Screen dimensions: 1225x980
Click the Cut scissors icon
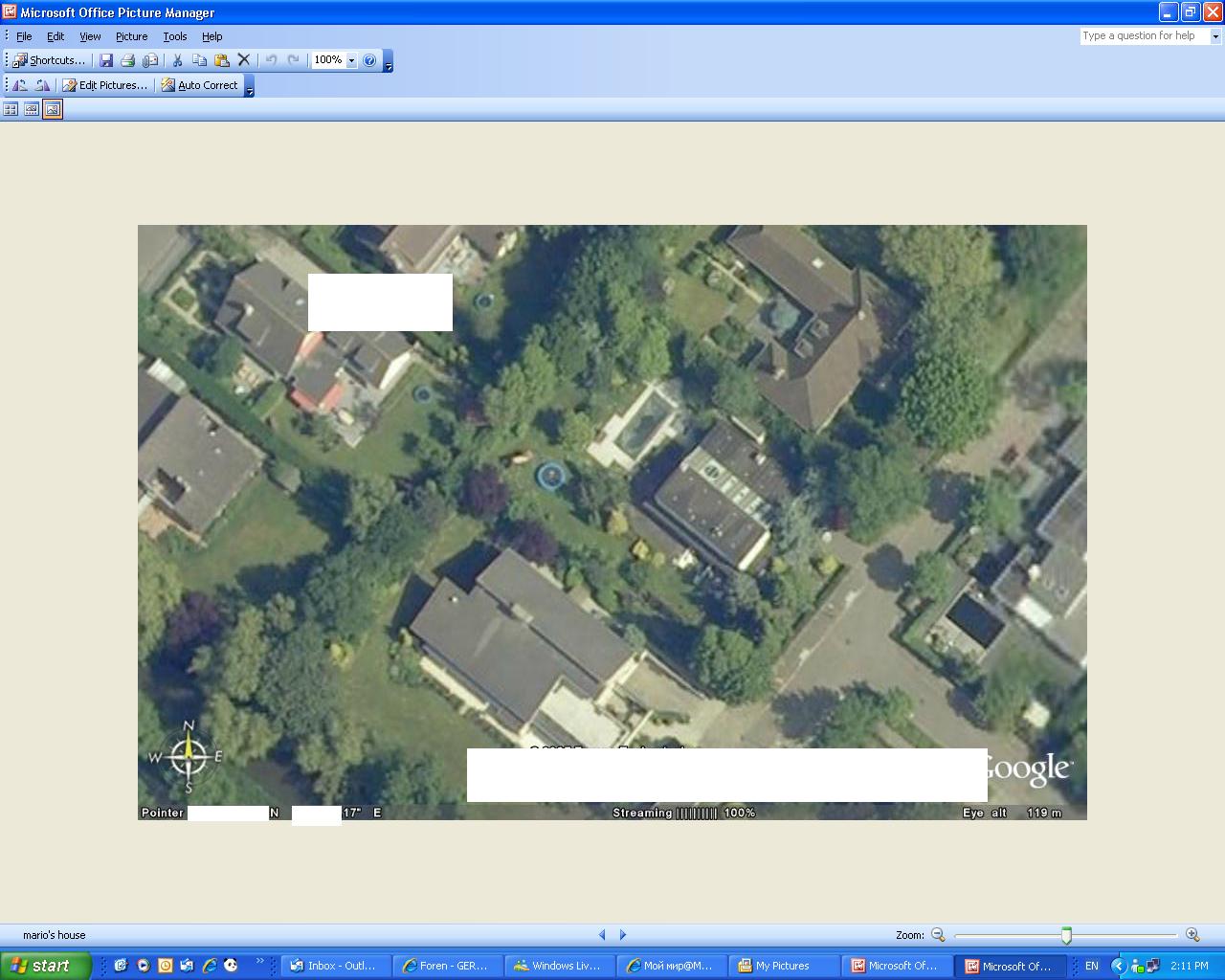(x=177, y=60)
